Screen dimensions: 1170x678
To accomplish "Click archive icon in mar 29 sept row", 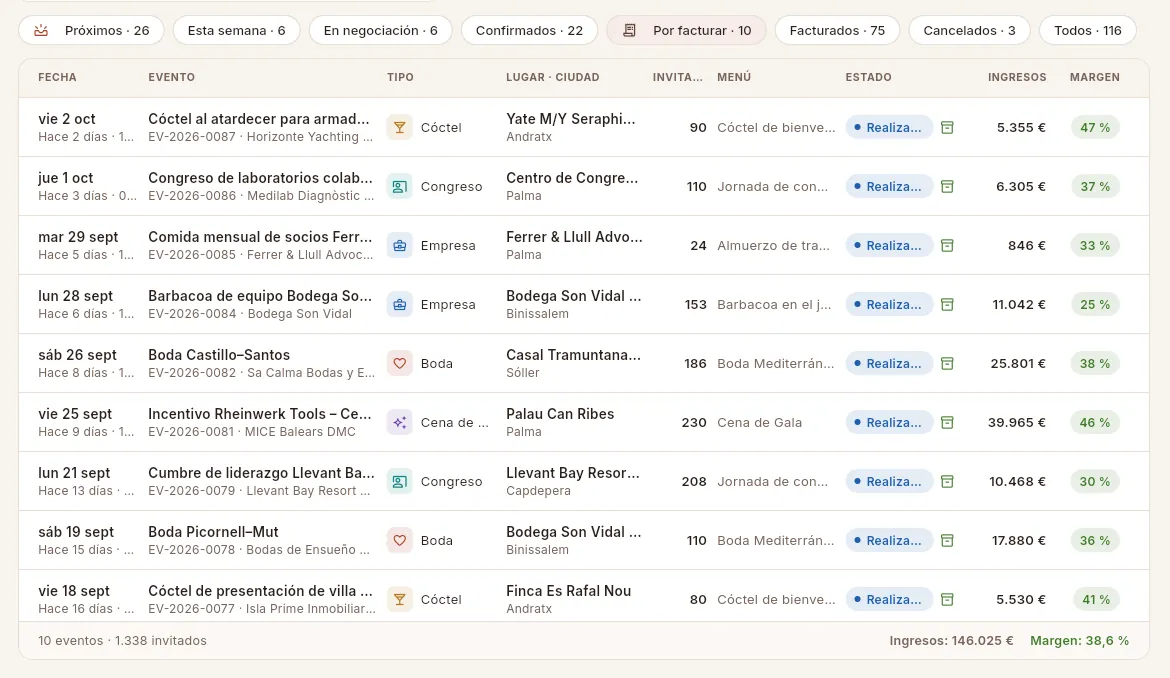I will click(947, 245).
